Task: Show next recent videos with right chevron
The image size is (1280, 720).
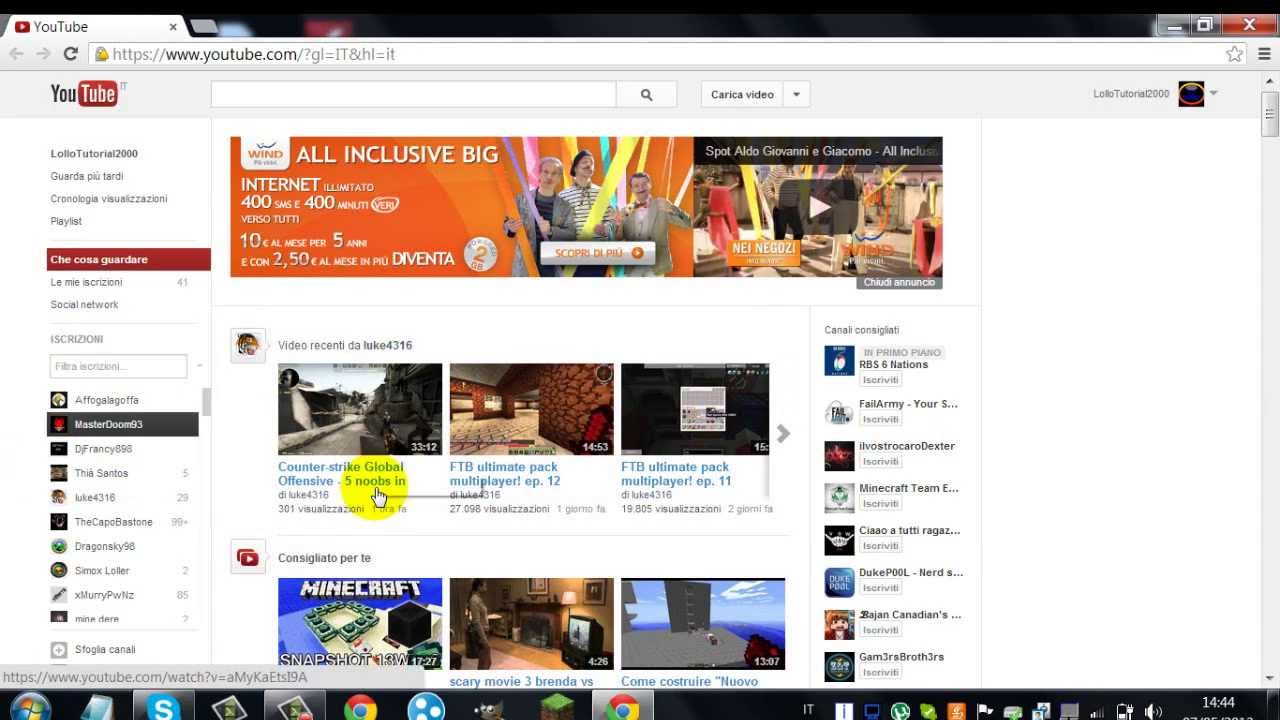Action: 783,433
